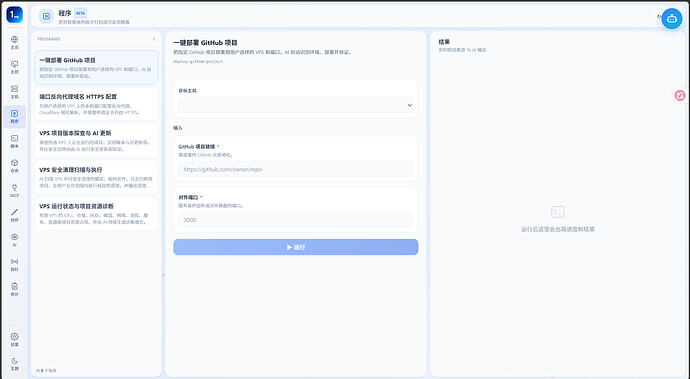Click the 程序 page title text
This screenshot has height=379, width=690.
click(x=65, y=13)
